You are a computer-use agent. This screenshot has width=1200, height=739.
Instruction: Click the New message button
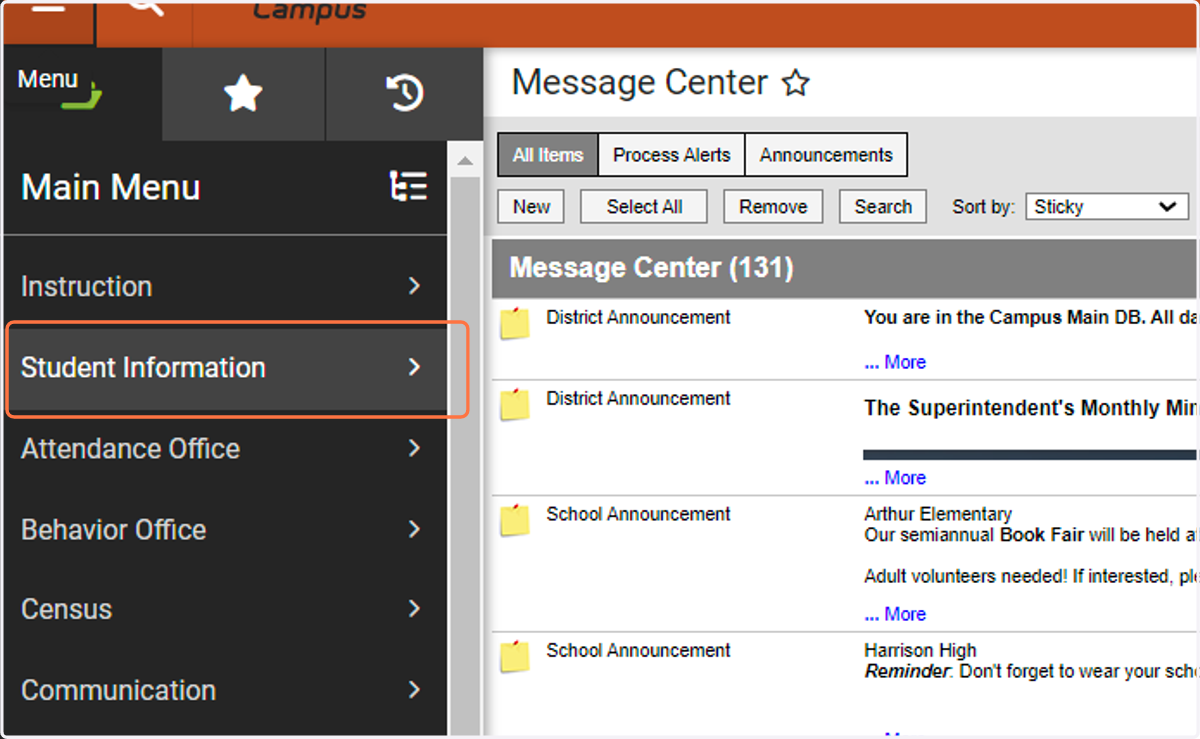coord(531,207)
